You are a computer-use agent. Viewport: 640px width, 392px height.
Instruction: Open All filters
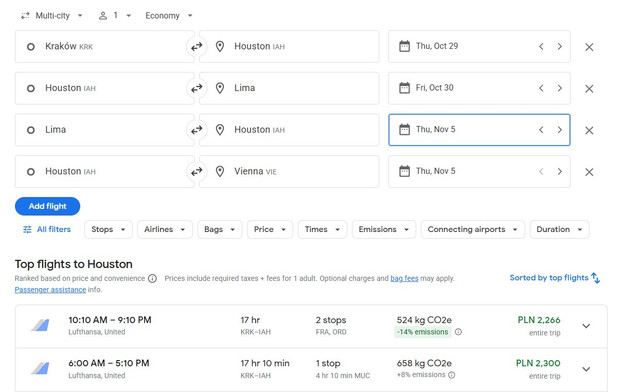click(x=47, y=229)
